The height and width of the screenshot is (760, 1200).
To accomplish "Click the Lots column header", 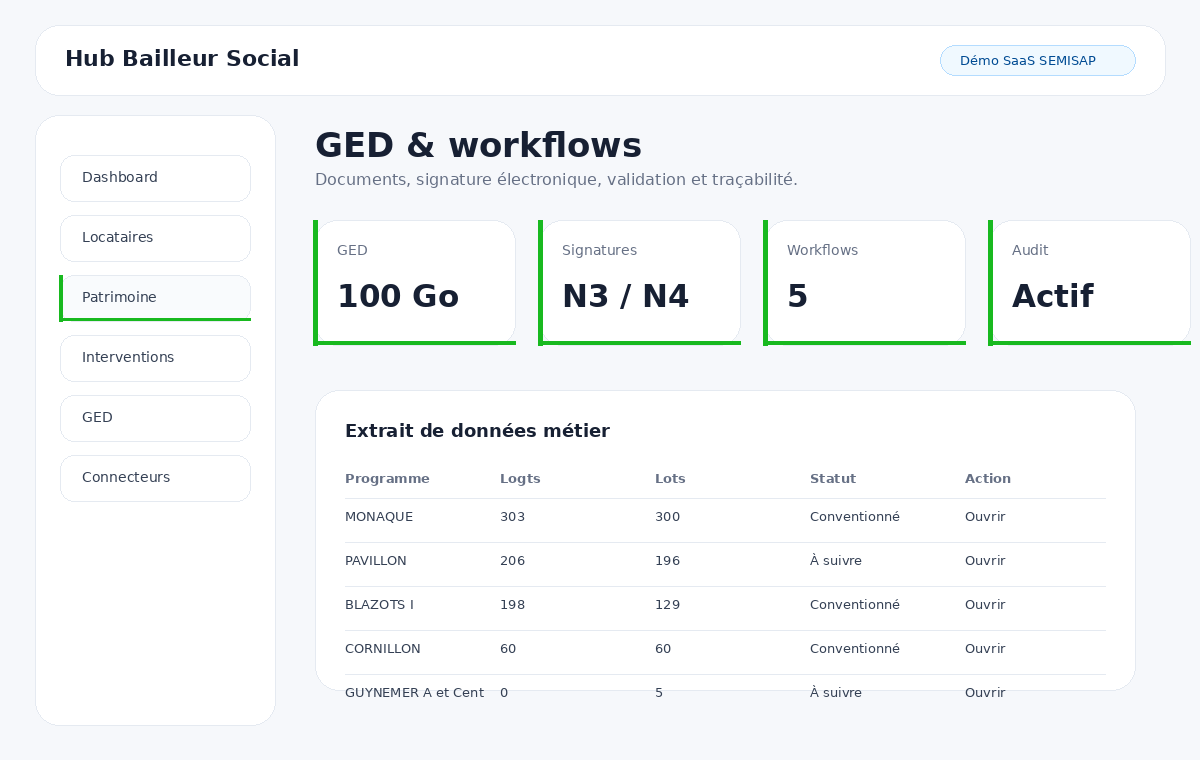I will [670, 479].
